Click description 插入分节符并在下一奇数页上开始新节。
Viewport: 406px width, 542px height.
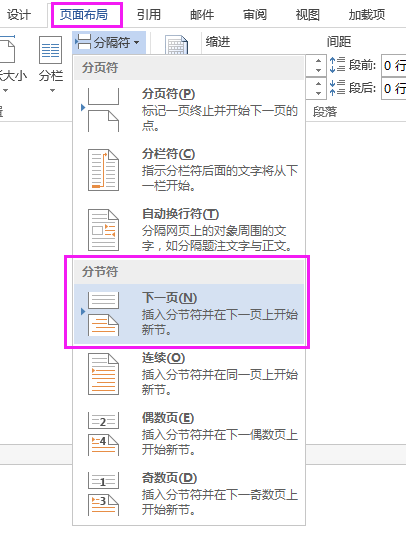tap(220, 503)
